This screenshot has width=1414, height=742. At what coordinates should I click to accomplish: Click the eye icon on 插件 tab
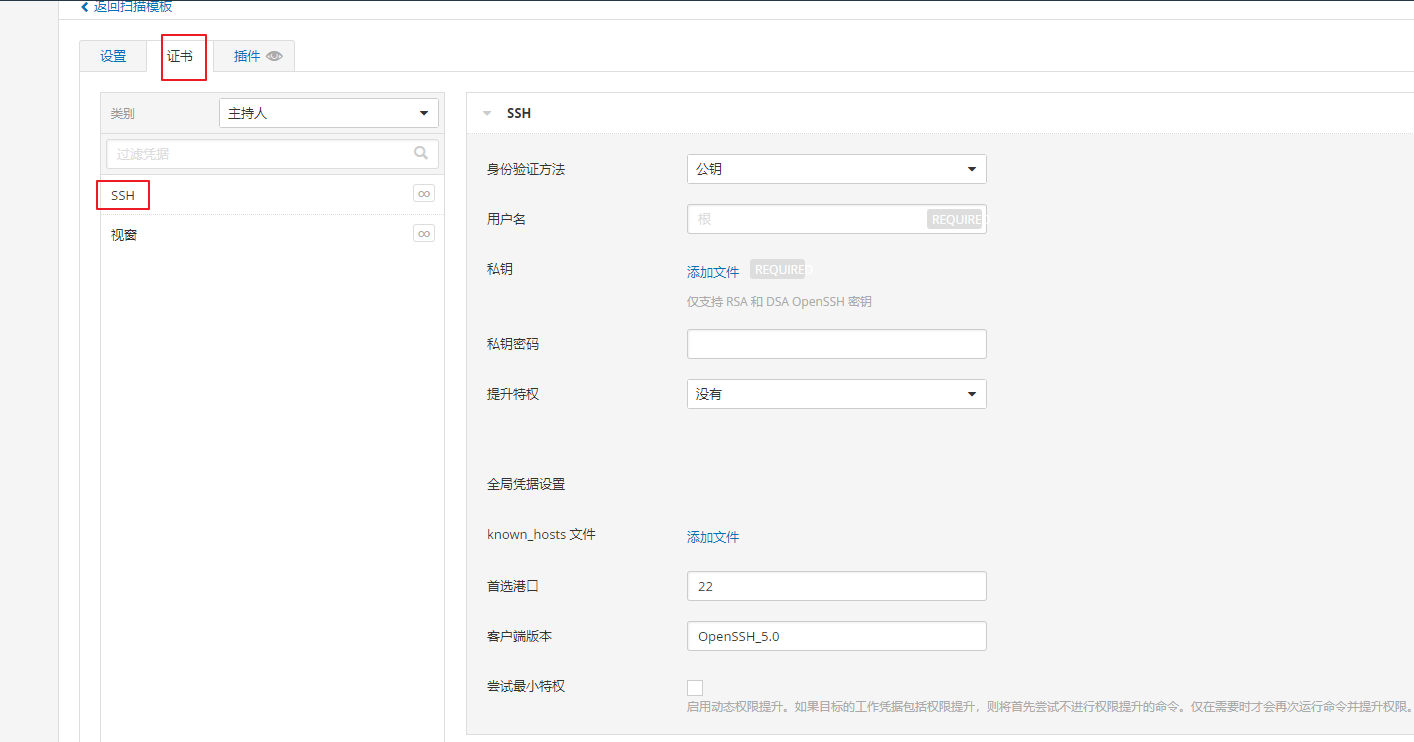(x=274, y=57)
